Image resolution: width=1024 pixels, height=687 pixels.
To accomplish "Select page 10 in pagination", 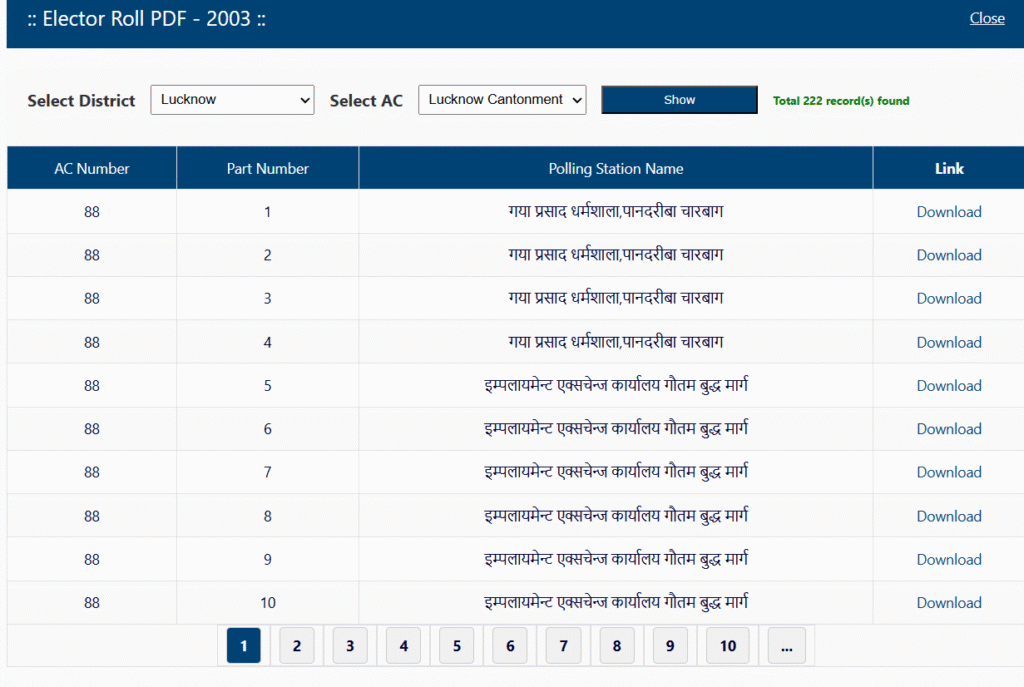I will [728, 646].
